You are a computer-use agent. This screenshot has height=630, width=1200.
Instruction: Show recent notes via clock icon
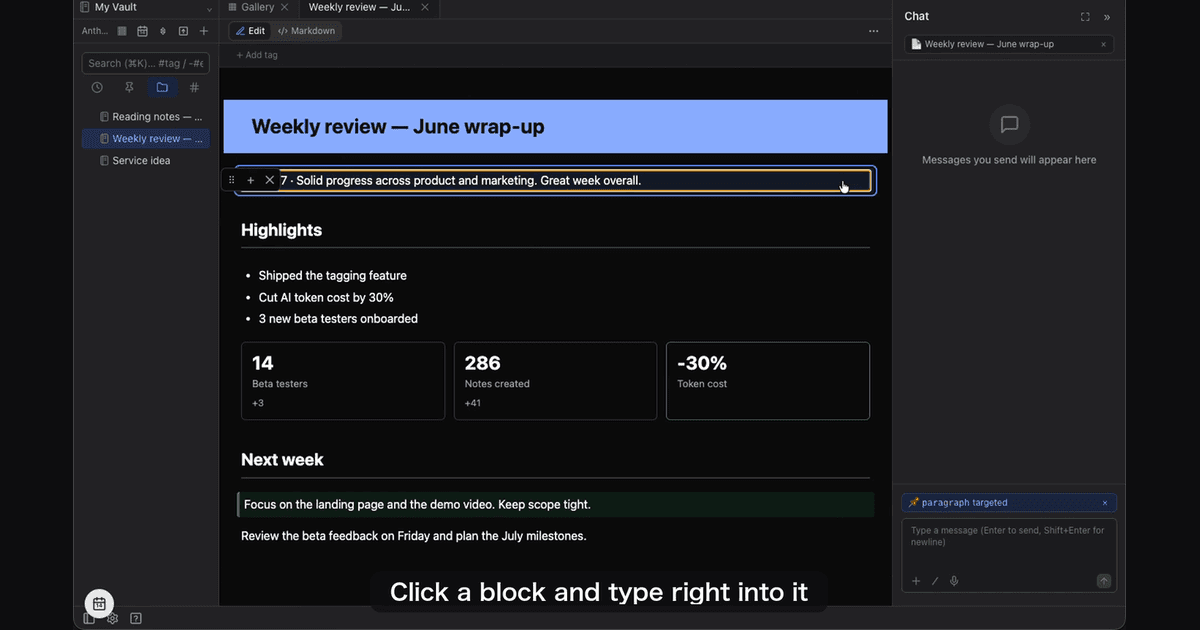click(97, 88)
